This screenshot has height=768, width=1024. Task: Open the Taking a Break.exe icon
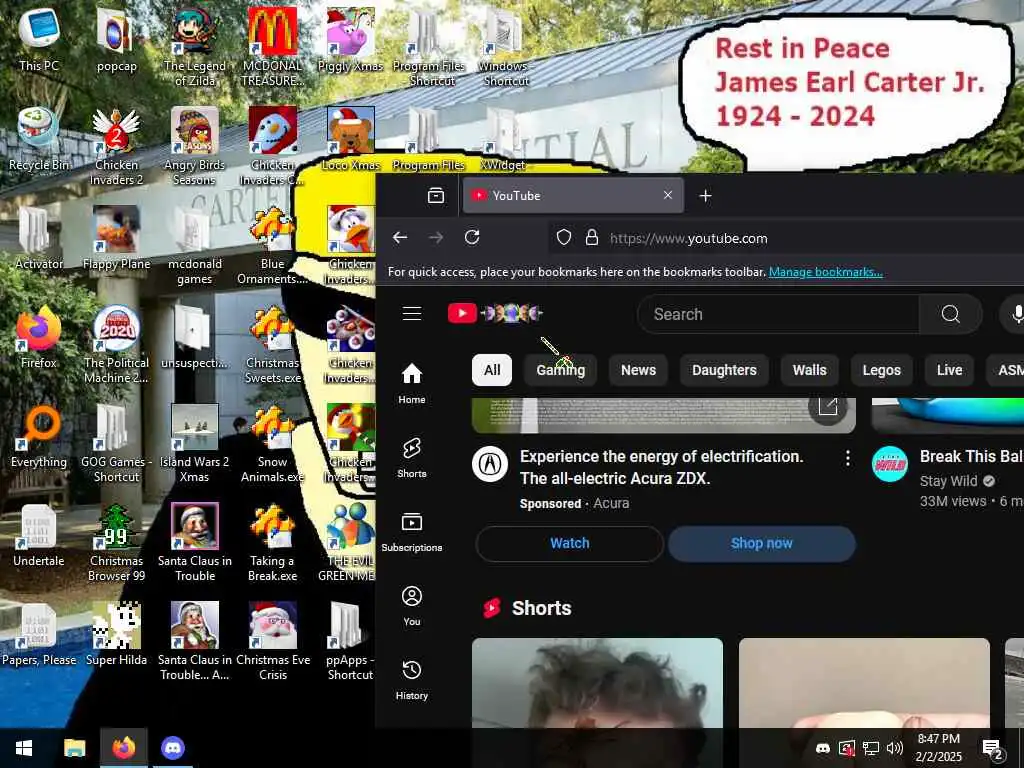(272, 543)
